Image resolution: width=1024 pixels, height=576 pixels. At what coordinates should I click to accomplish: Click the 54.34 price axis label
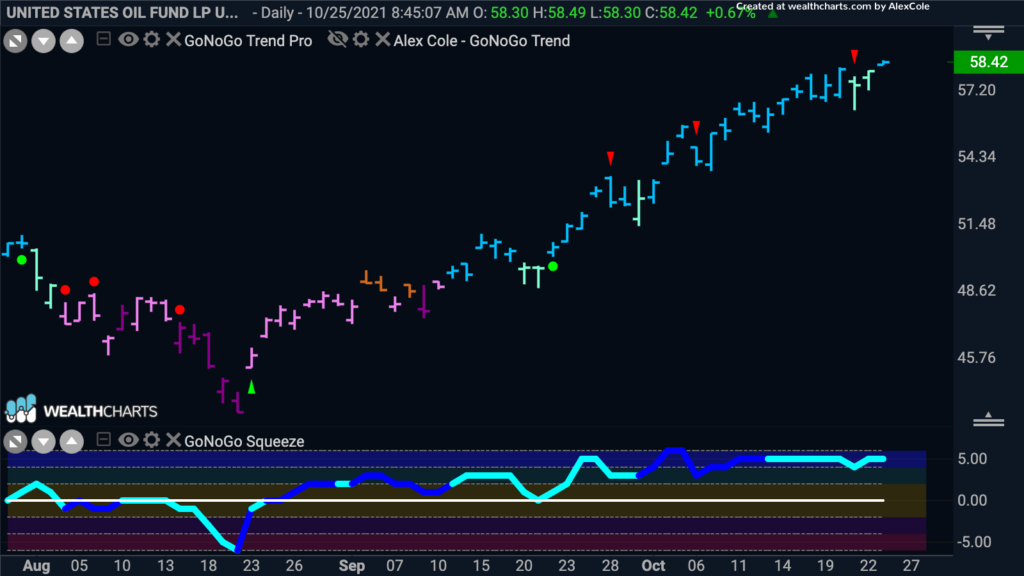[976, 157]
